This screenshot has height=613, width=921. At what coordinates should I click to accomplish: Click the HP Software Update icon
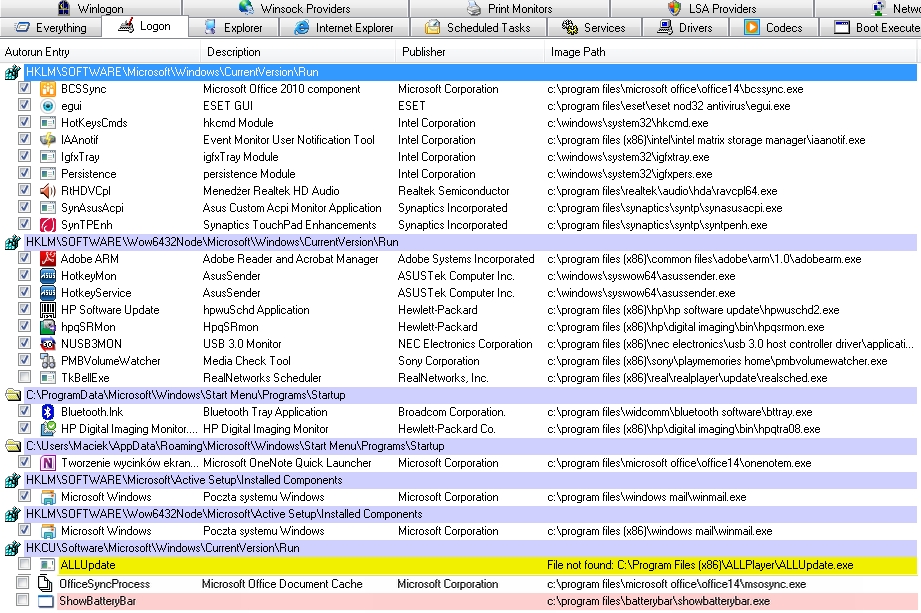[x=48, y=310]
